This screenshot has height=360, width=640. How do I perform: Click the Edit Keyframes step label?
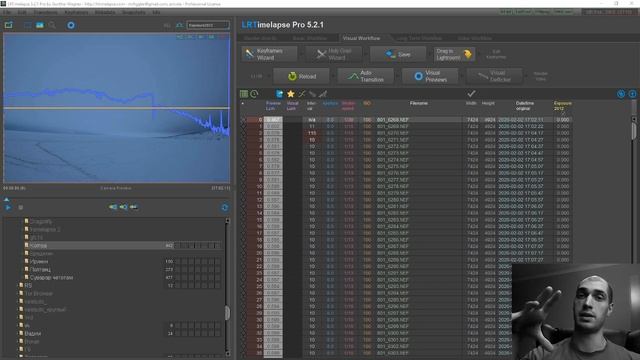tap(496, 54)
